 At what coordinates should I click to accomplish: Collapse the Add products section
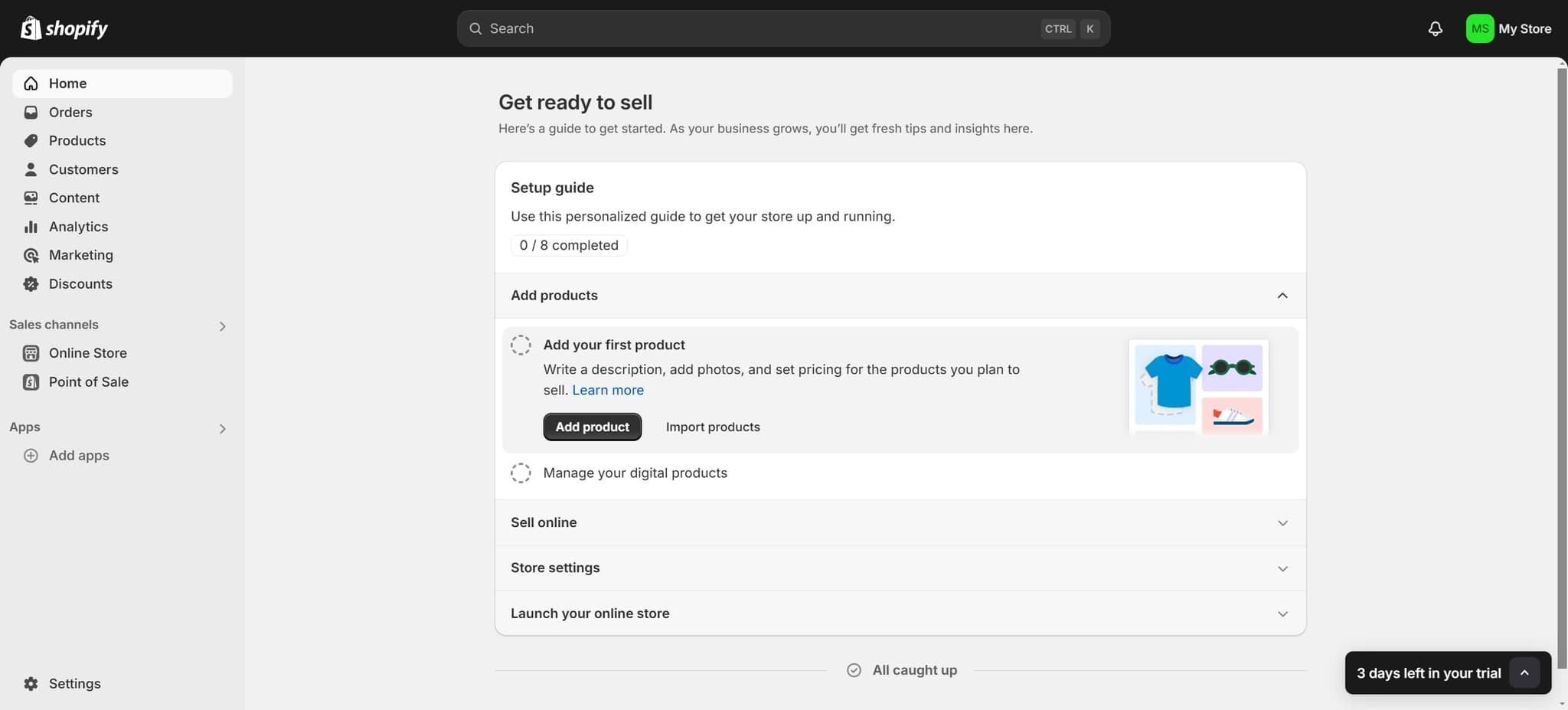pos(1282,295)
